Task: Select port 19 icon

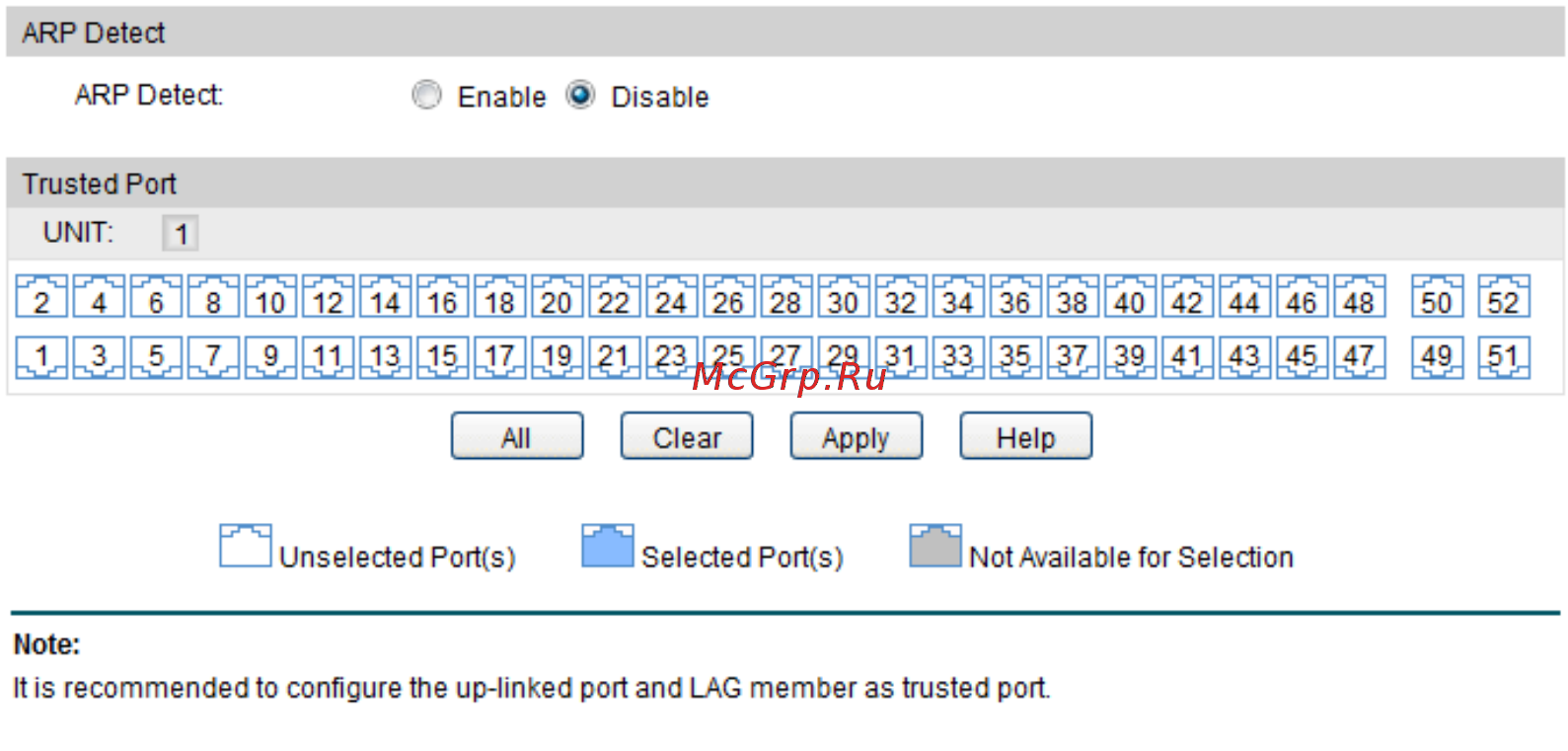Action: (x=557, y=358)
